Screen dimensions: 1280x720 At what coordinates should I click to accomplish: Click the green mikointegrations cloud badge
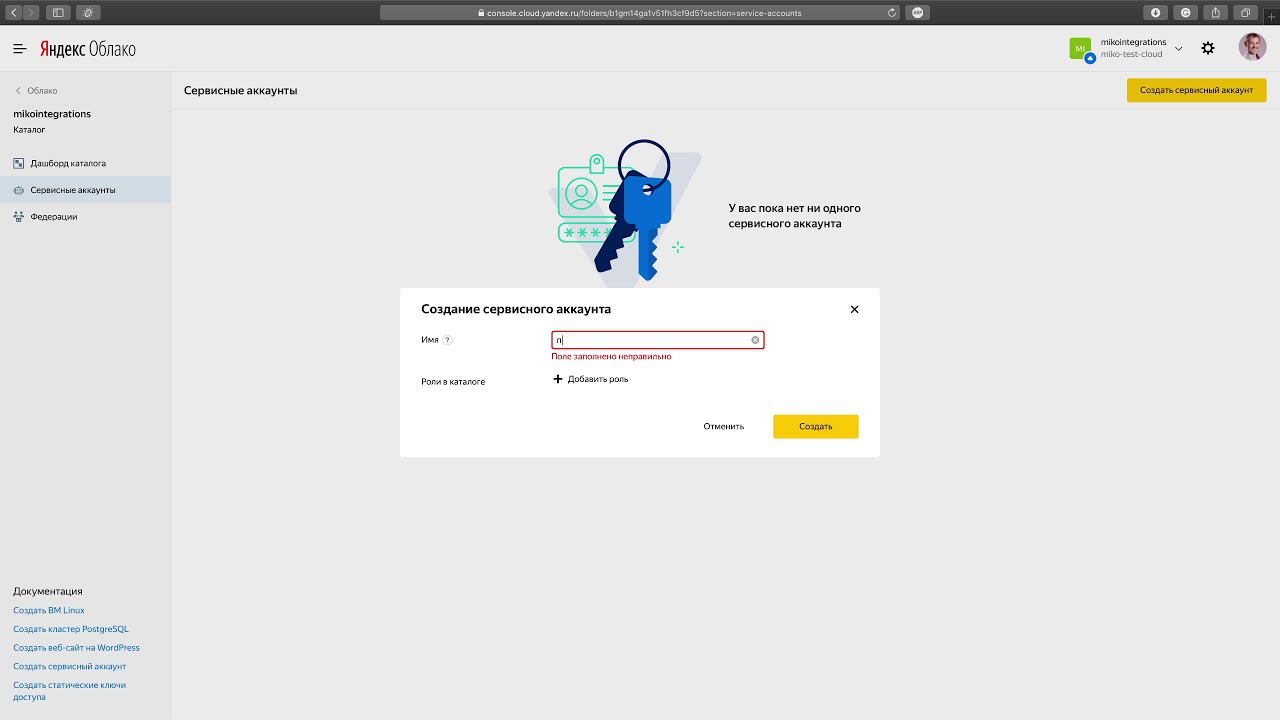[x=1080, y=48]
